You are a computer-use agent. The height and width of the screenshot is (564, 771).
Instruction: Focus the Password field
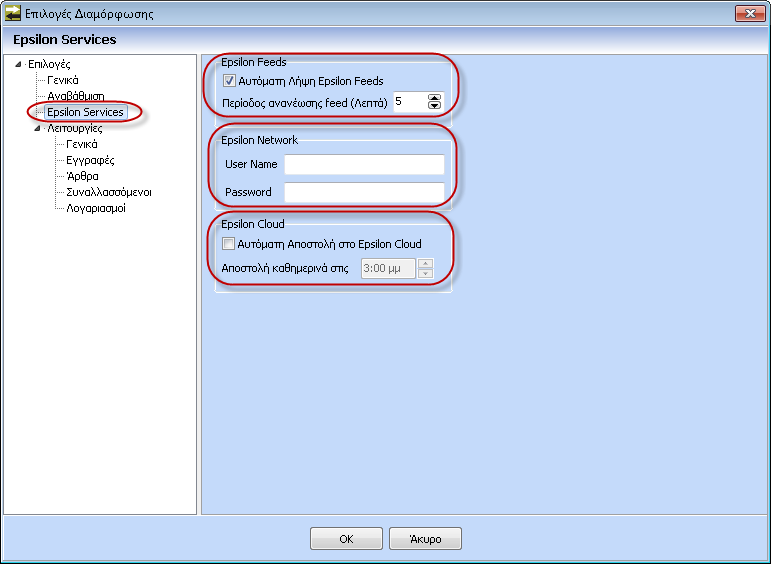[364, 192]
